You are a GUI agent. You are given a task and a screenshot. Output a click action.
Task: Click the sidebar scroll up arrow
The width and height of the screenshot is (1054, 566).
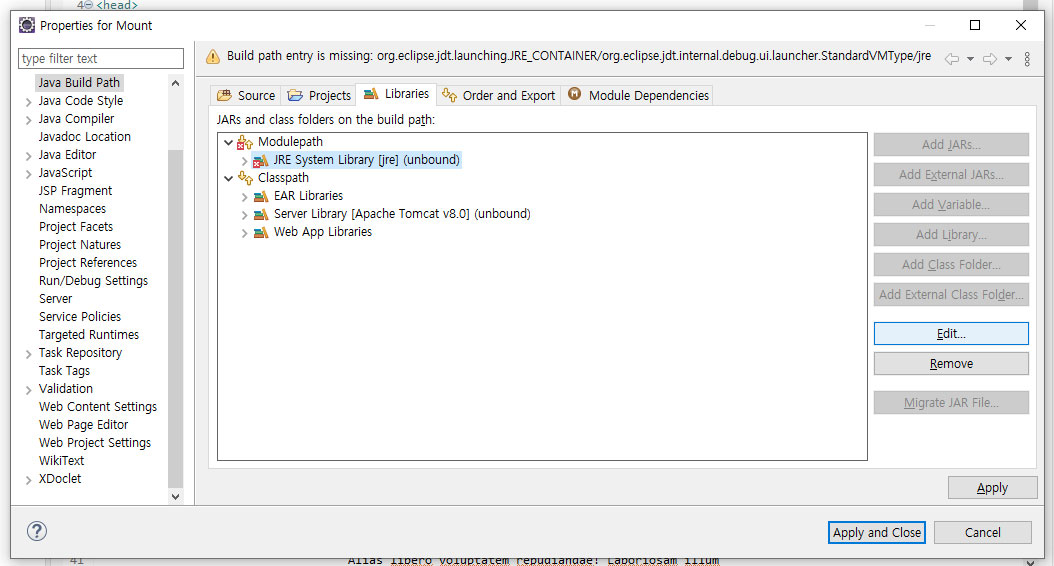pos(175,83)
